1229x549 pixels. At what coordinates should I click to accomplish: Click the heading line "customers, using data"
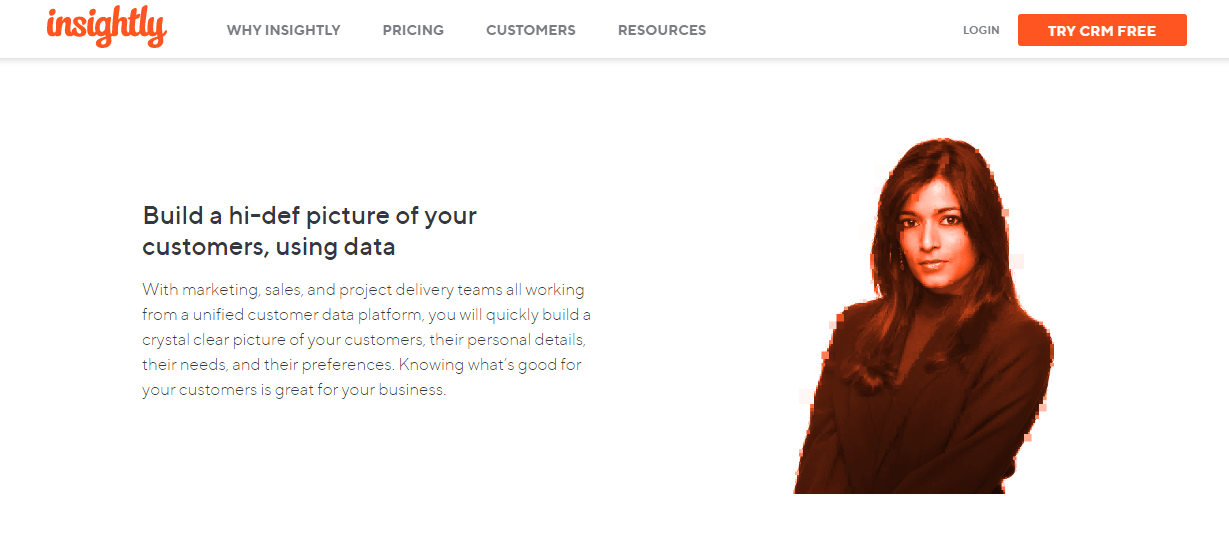[269, 246]
